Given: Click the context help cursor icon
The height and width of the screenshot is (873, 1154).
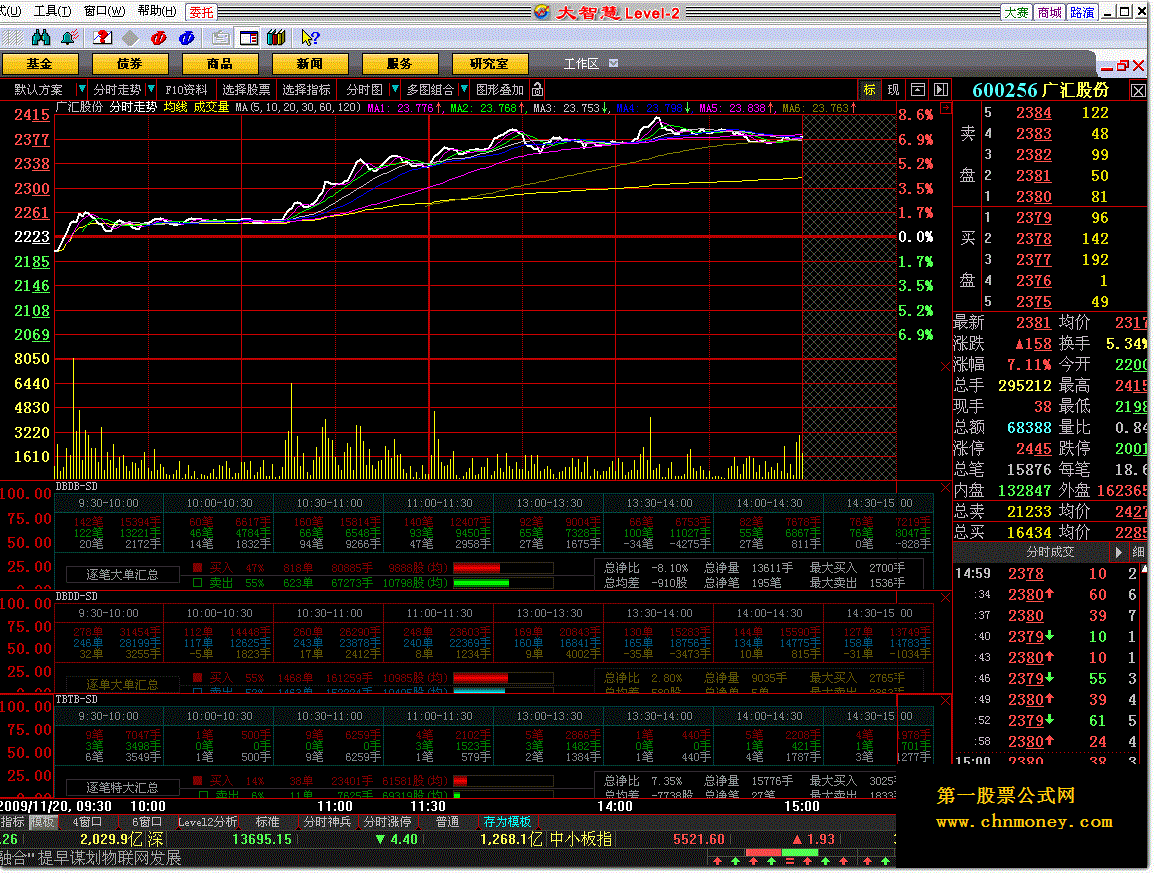Looking at the screenshot, I should tap(310, 37).
